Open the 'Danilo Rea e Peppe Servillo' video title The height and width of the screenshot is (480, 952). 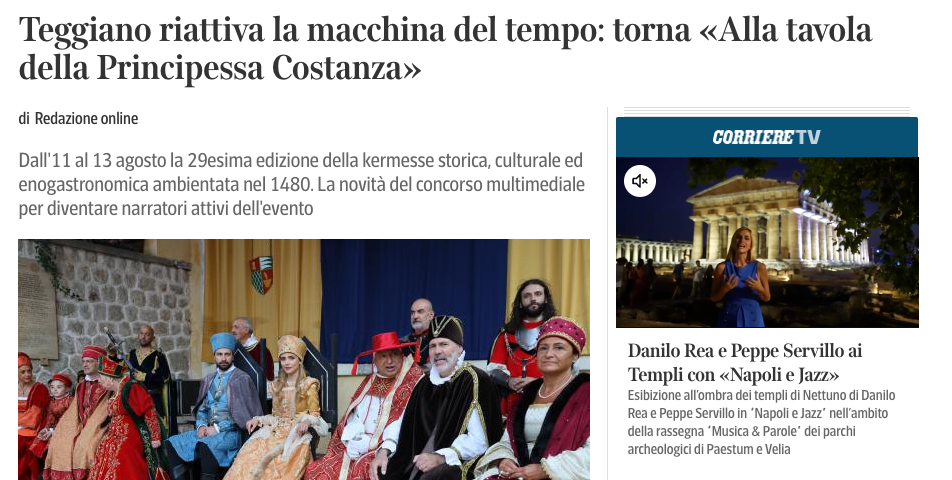745,362
